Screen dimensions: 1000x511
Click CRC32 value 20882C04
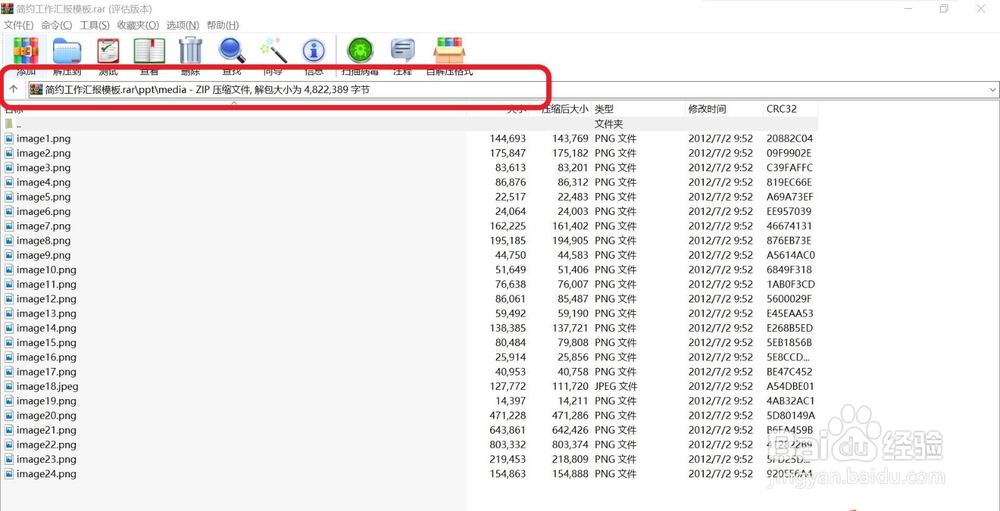(790, 138)
